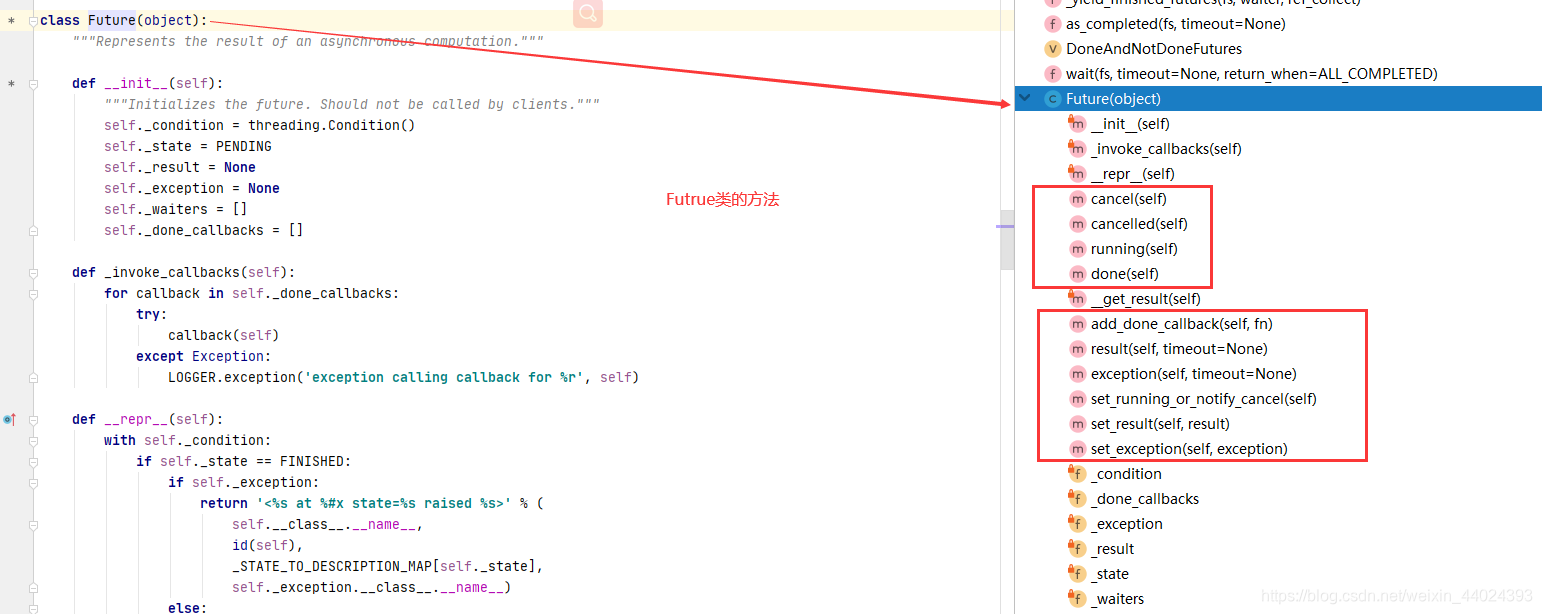Image resolution: width=1542 pixels, height=614 pixels.
Task: Click the _invoke_callbacks(self) method icon
Action: [x=1077, y=149]
